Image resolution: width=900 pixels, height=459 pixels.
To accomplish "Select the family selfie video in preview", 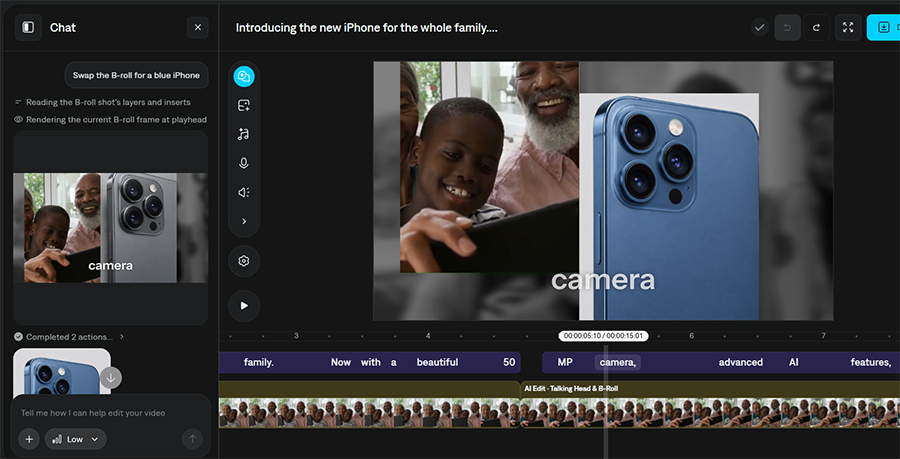I will [x=489, y=166].
